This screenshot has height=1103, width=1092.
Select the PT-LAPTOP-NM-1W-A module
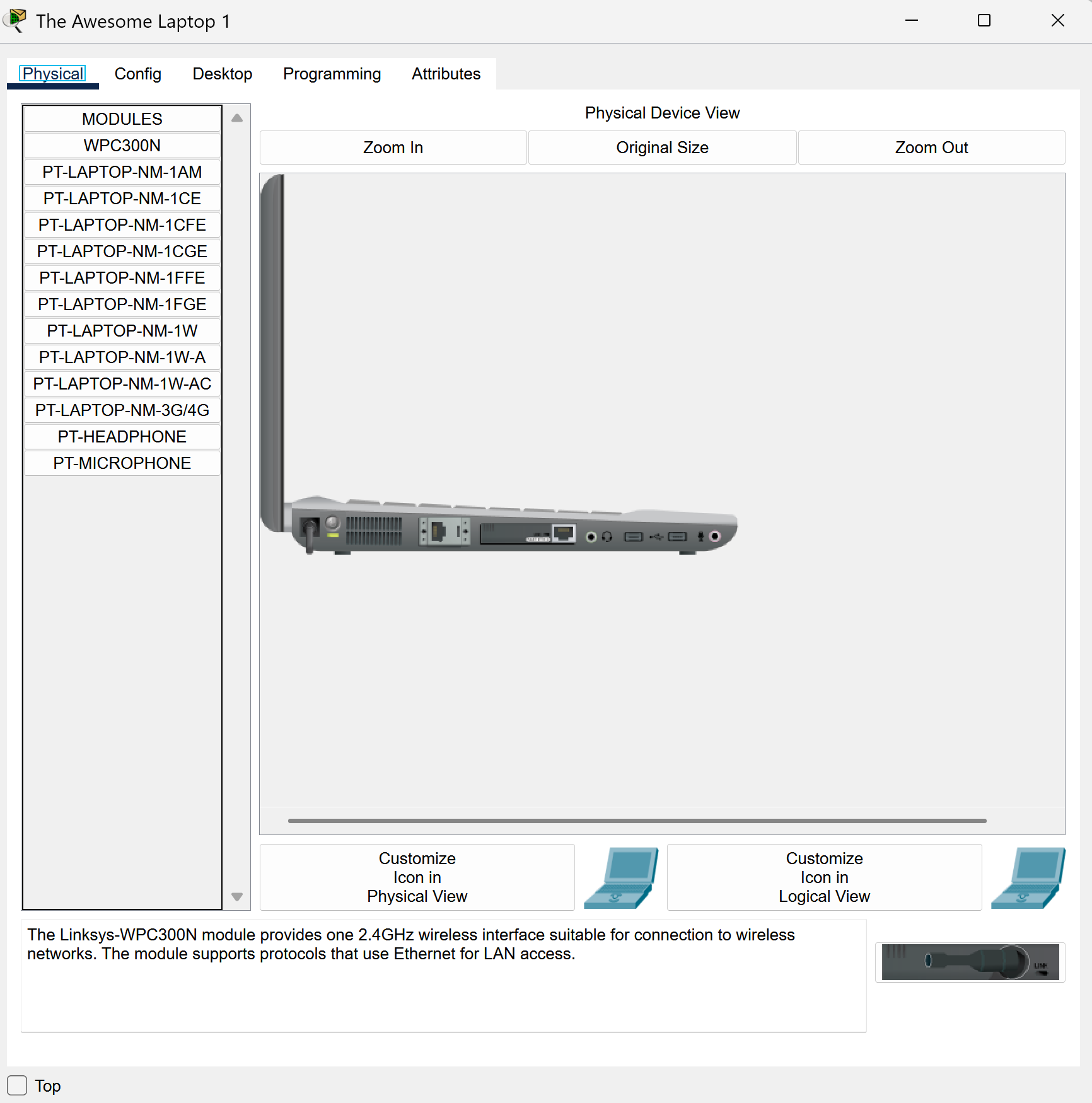[122, 357]
